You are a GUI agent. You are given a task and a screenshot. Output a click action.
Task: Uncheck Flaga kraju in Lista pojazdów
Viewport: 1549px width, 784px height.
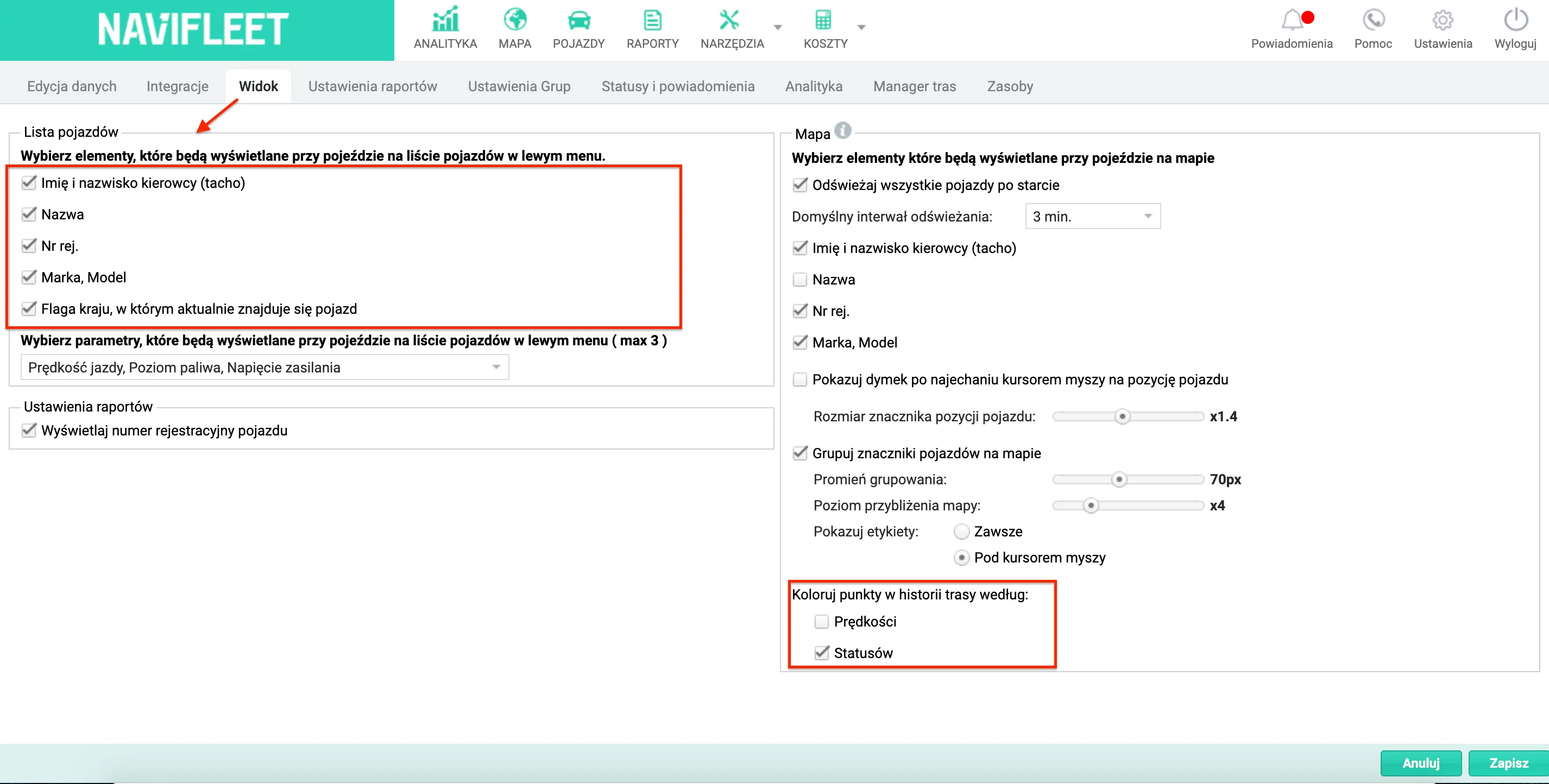[x=29, y=309]
